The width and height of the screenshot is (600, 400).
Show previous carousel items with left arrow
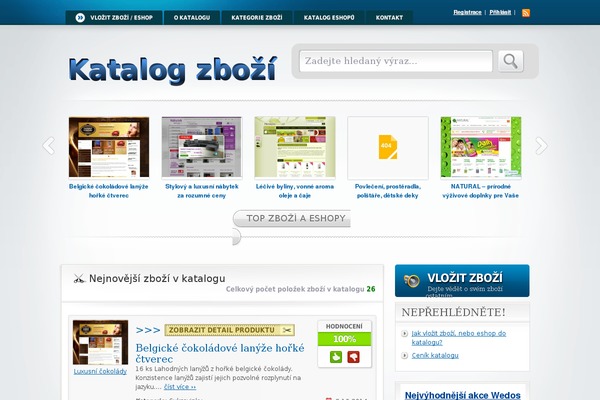49,146
